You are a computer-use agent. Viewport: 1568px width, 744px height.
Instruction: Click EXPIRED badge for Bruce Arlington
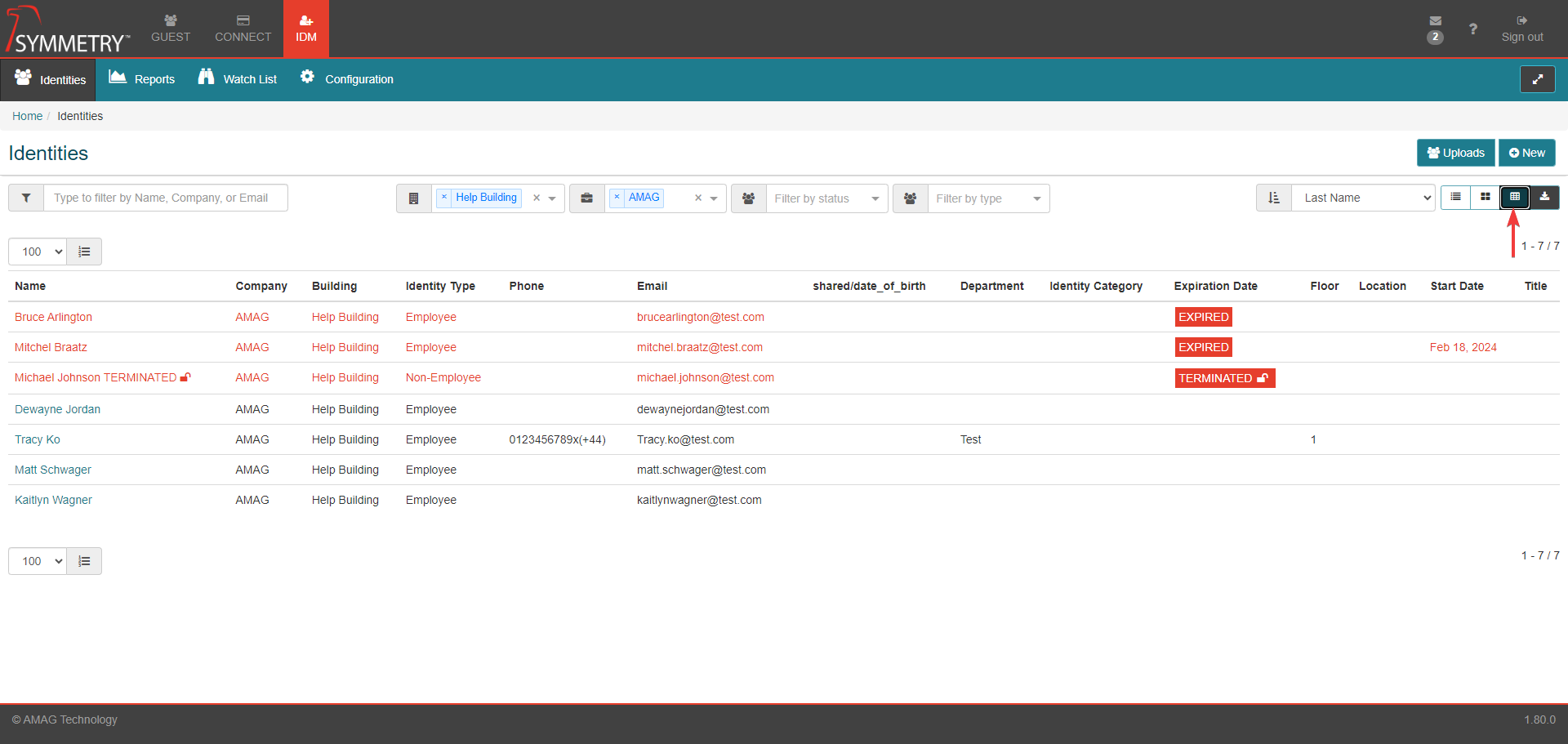1203,317
